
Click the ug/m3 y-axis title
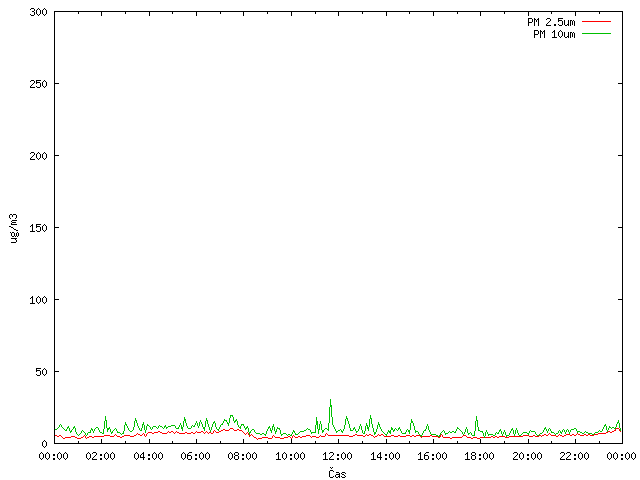[13, 228]
